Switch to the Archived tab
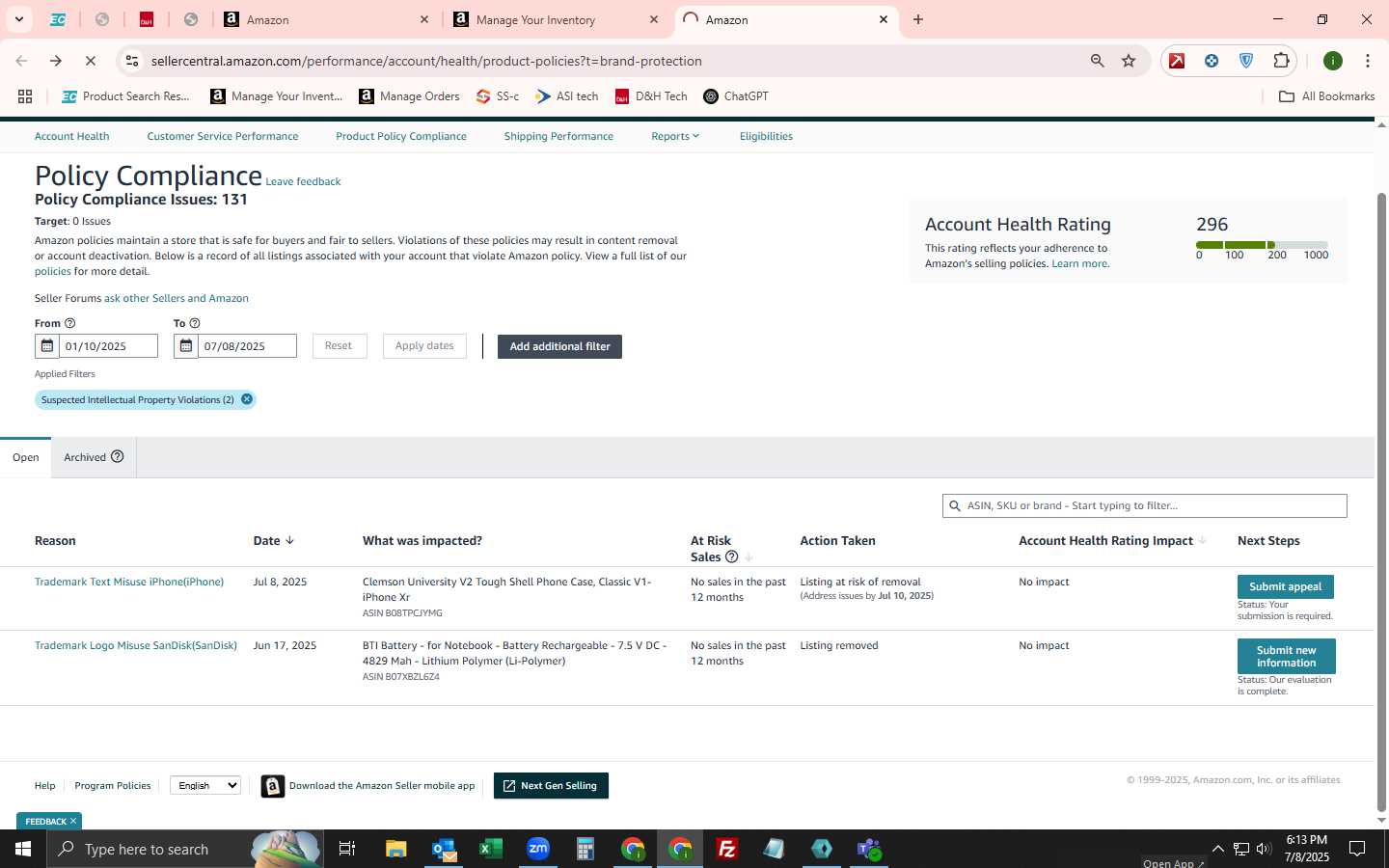 coord(94,457)
